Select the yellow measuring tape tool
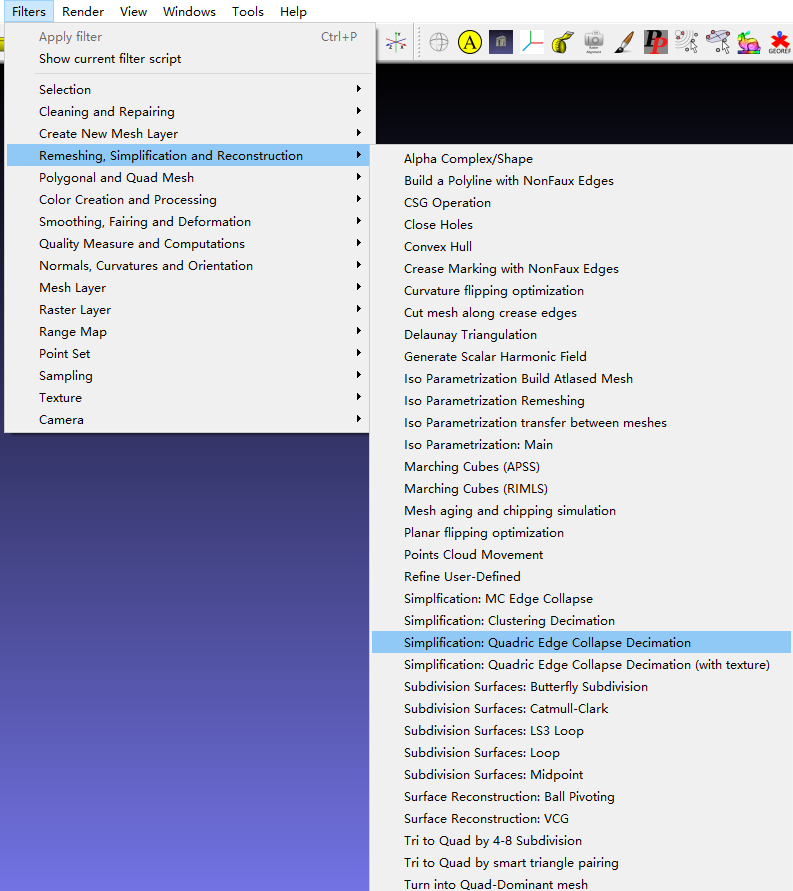 (x=562, y=42)
